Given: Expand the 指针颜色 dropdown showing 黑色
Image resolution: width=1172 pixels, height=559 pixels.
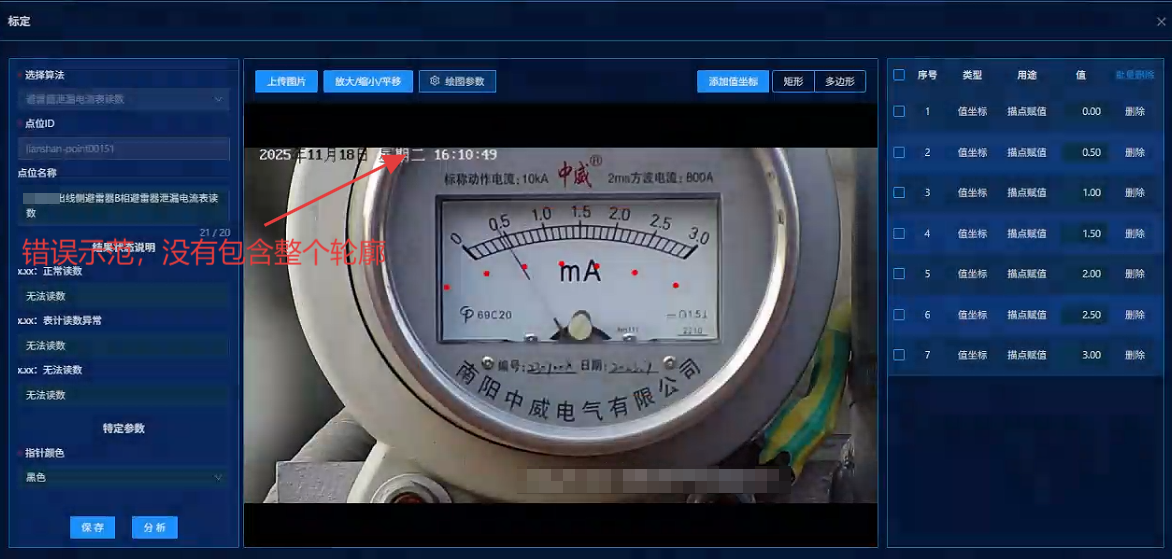Looking at the screenshot, I should [123, 477].
